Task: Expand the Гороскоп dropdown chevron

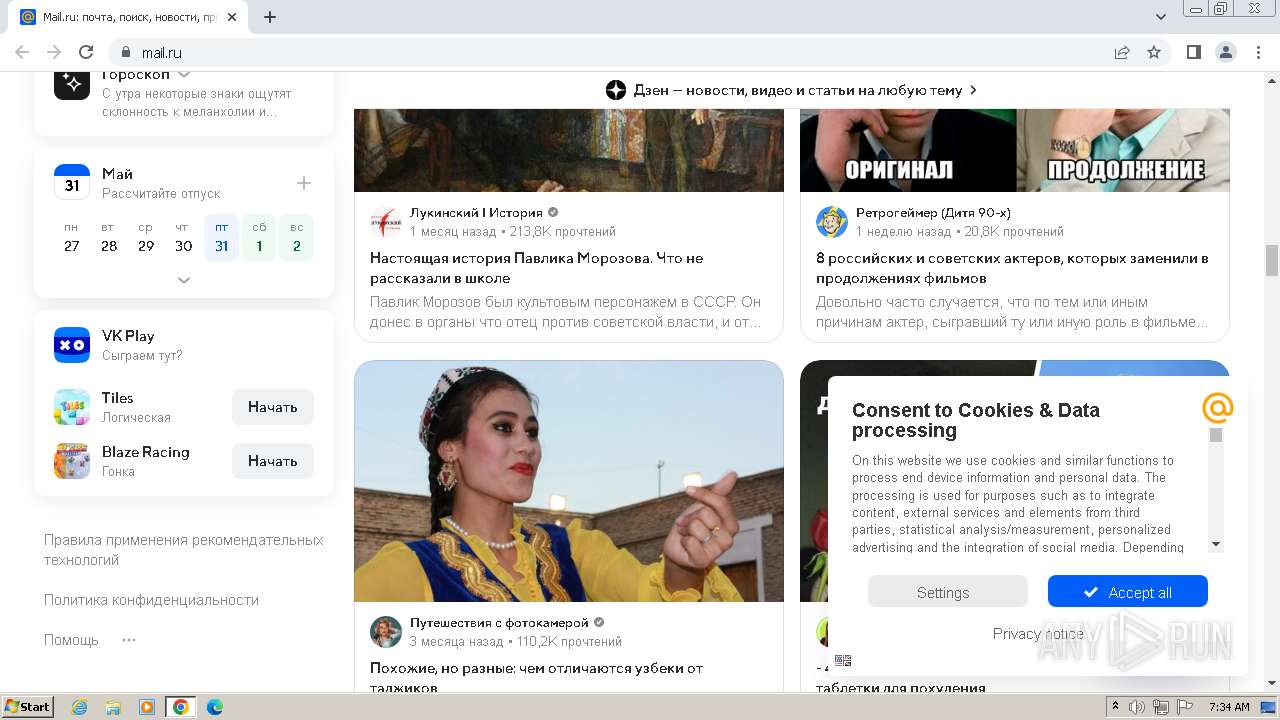Action: click(x=184, y=74)
